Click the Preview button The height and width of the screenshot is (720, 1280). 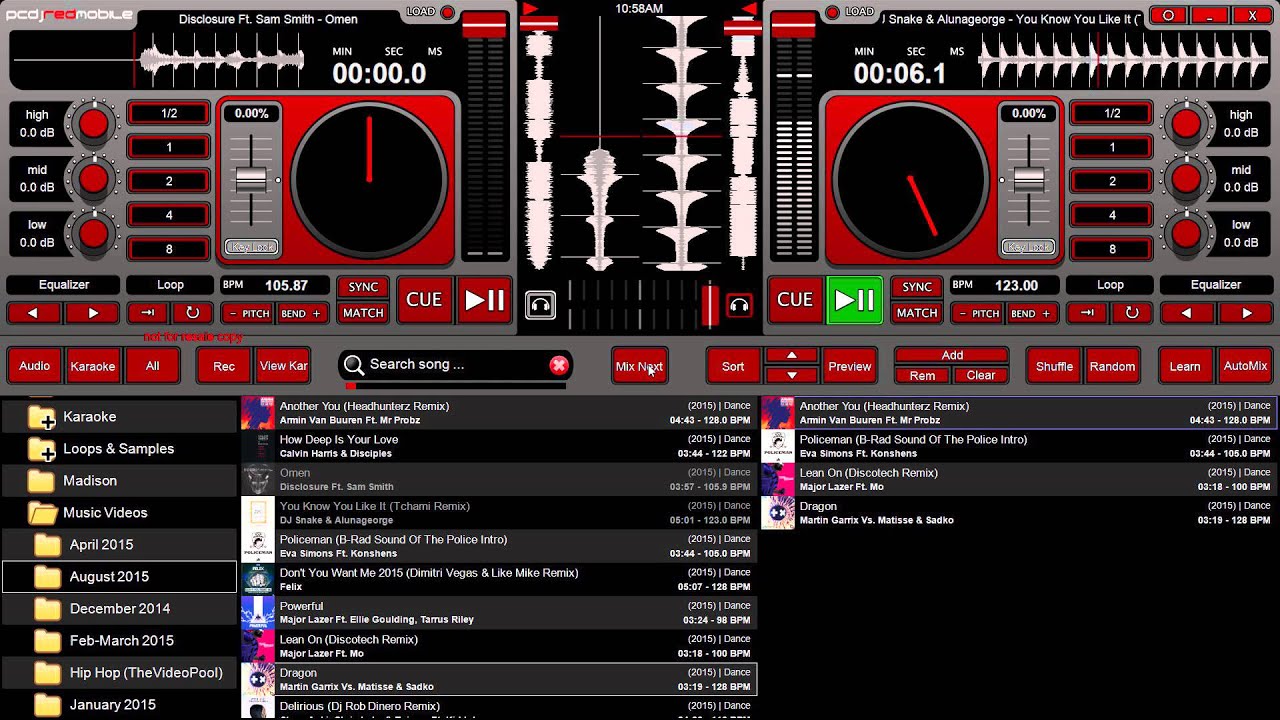(850, 366)
